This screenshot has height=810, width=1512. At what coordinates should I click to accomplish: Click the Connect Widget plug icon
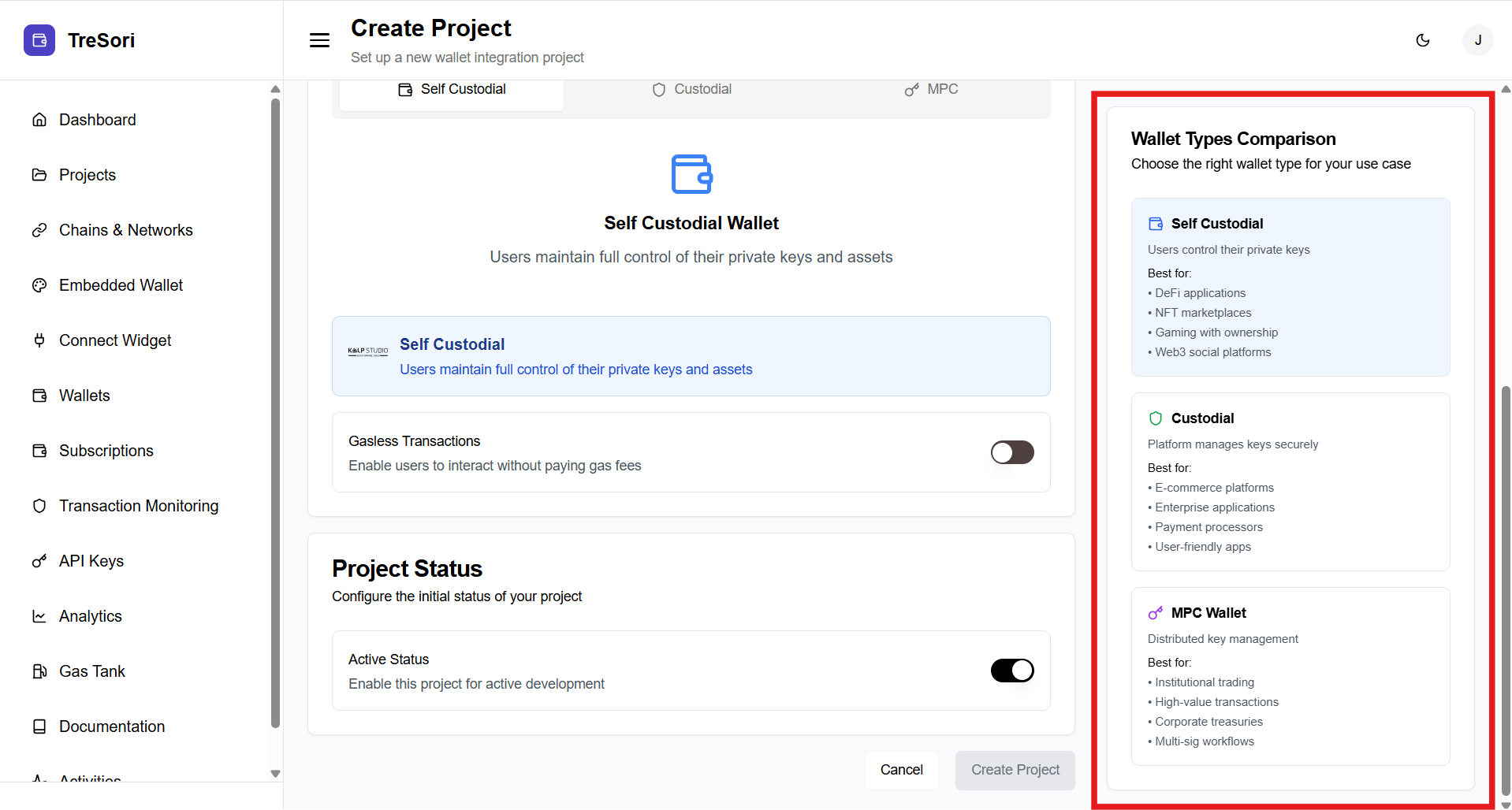point(39,340)
